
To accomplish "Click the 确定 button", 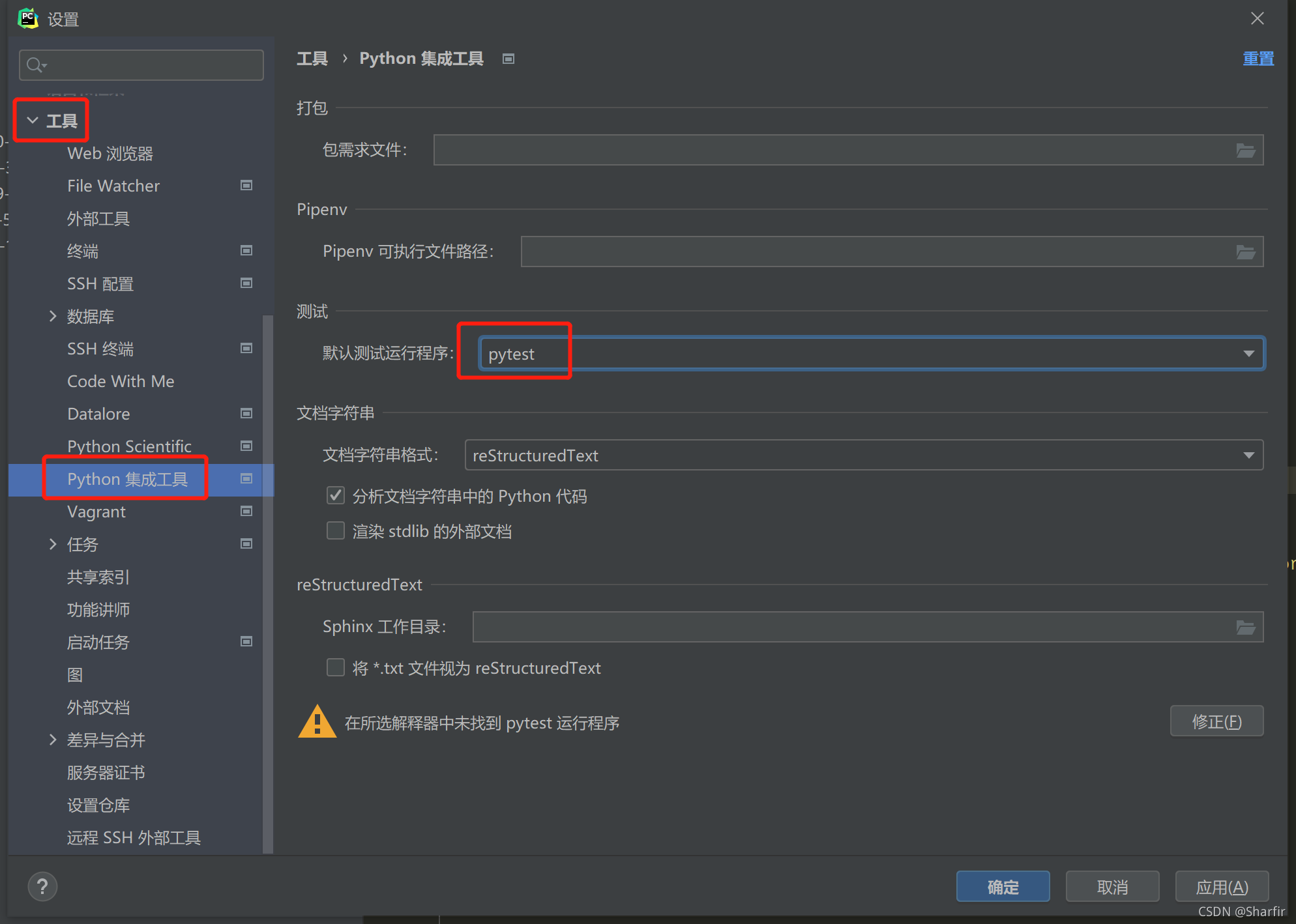I will click(1003, 887).
